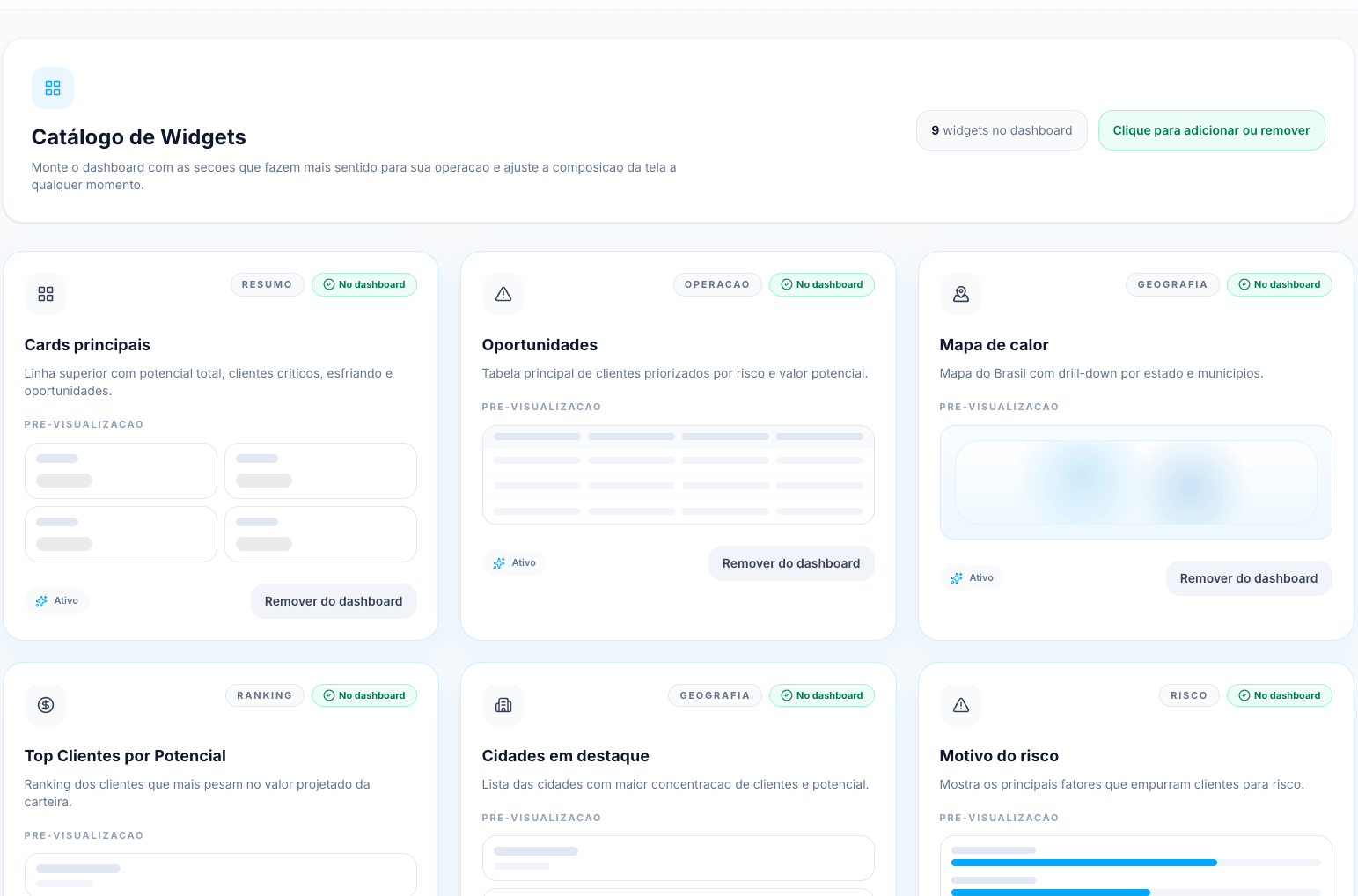Click the 'Motivo do risco' title

(999, 756)
